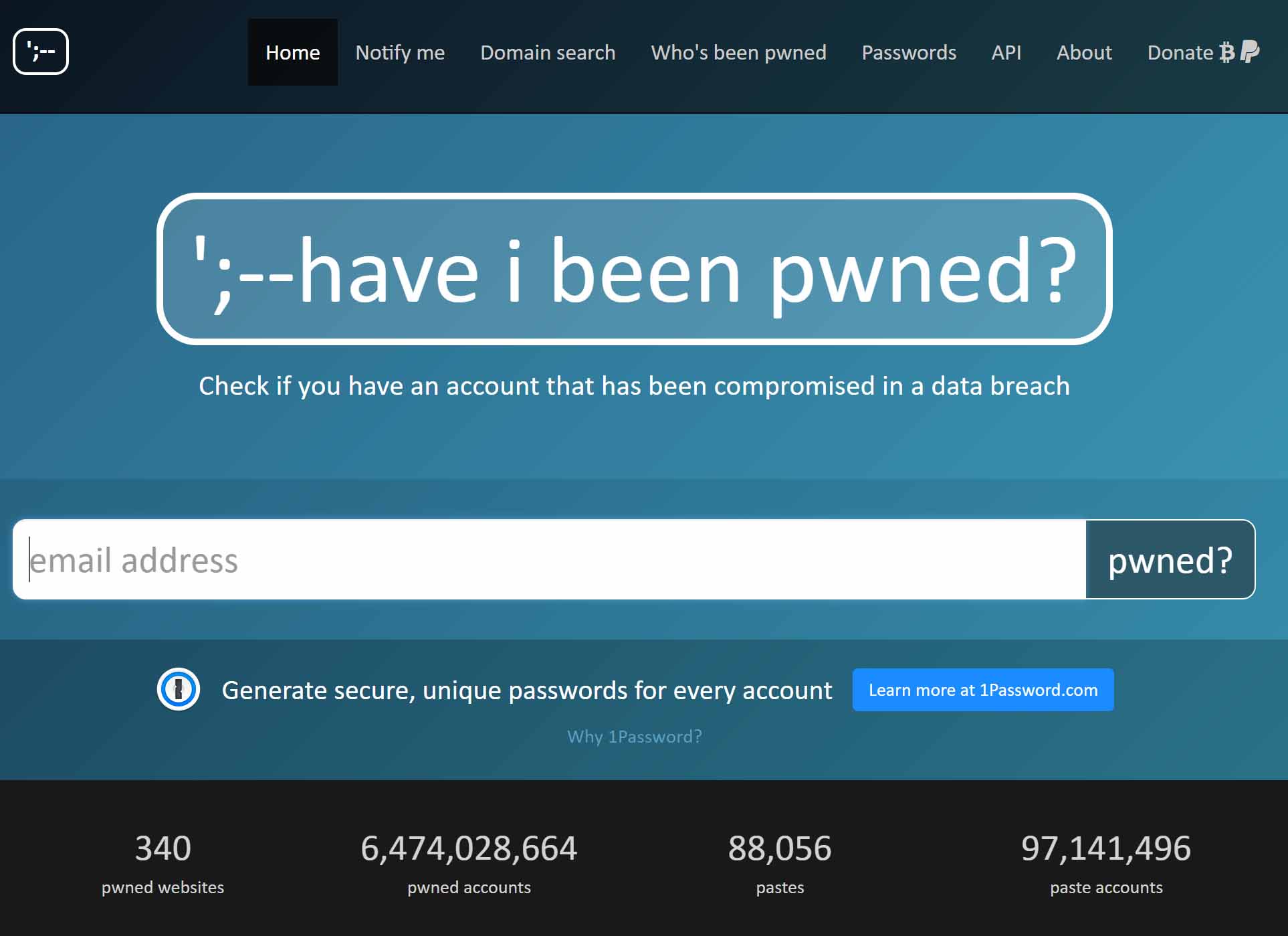Enable domain search monitoring toggle

click(x=547, y=52)
